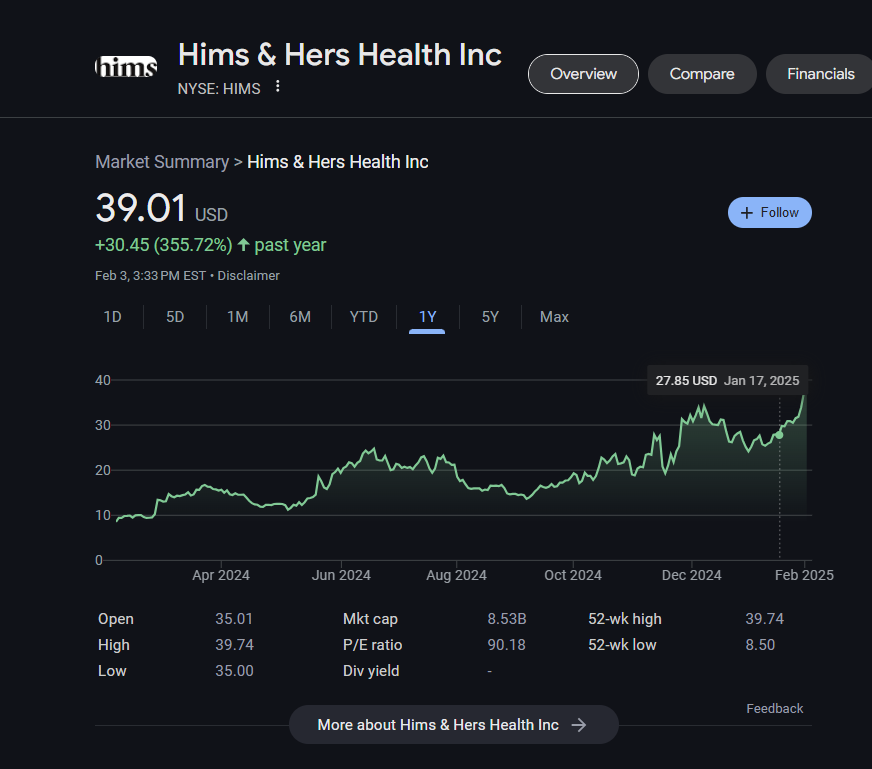
Task: Select the 1Y chart range
Action: pyautogui.click(x=427, y=317)
